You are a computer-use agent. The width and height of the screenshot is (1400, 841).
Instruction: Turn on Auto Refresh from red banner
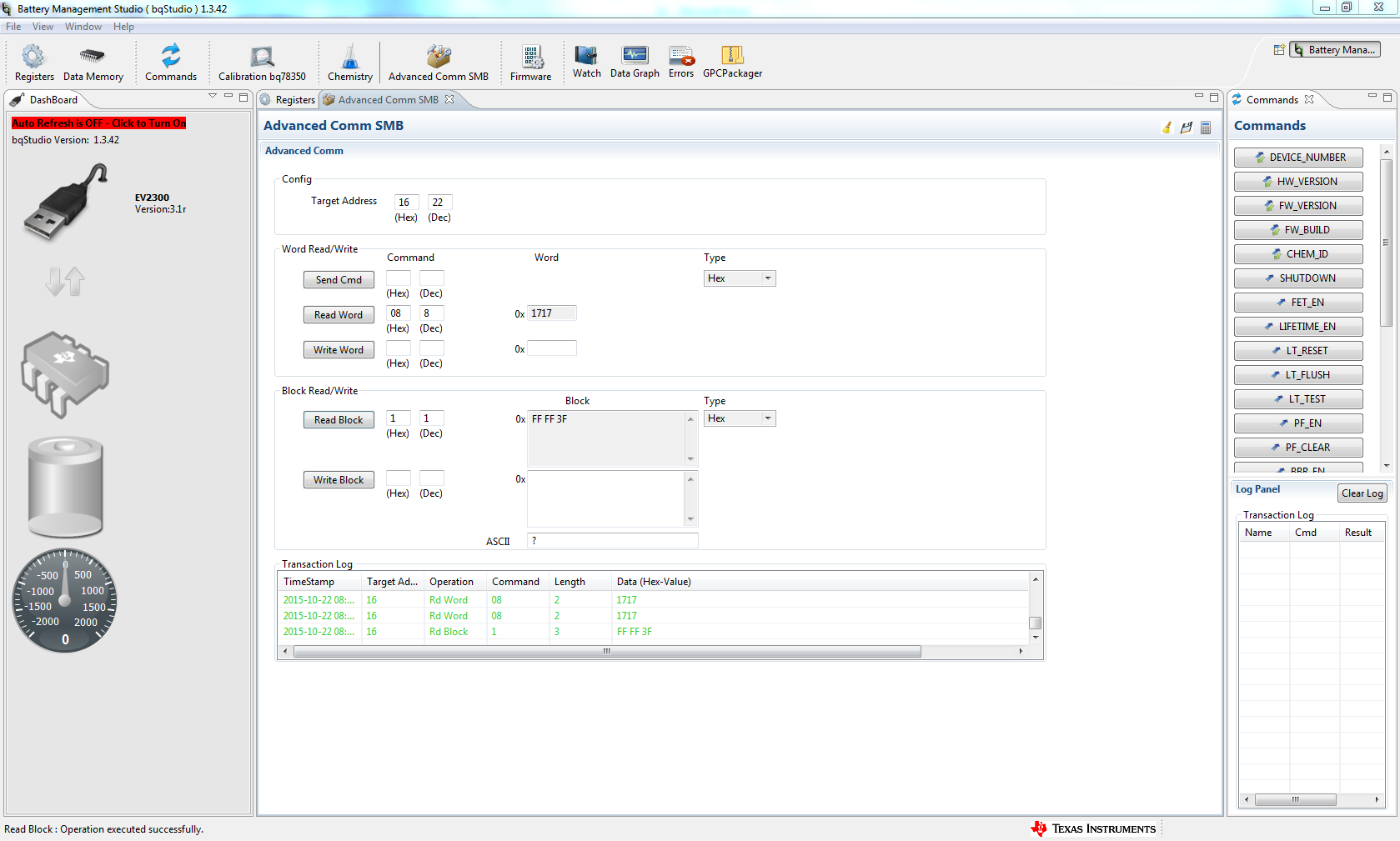click(98, 123)
